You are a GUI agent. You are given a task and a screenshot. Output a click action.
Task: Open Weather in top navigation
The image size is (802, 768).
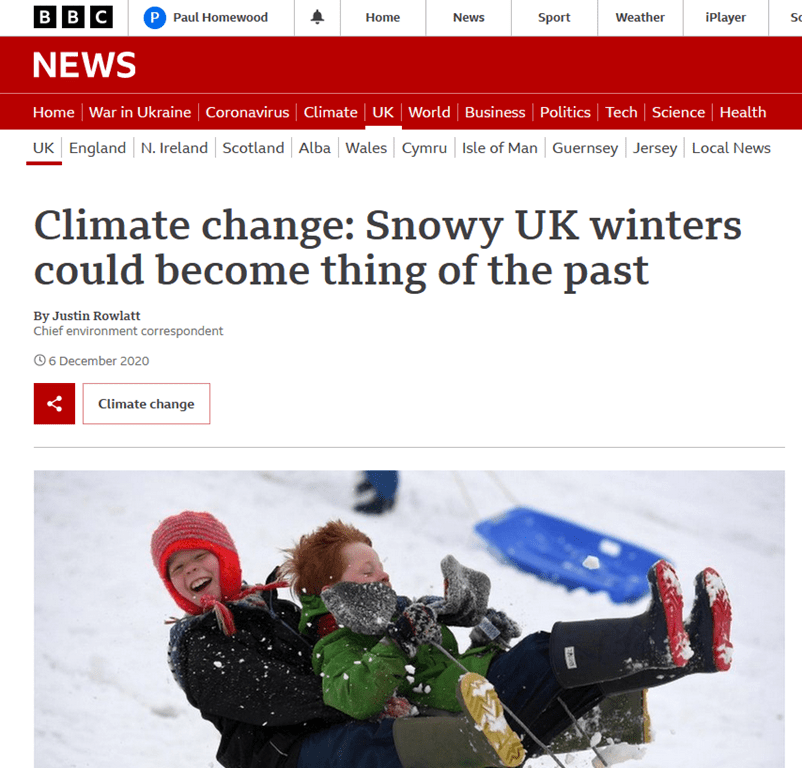tap(640, 18)
